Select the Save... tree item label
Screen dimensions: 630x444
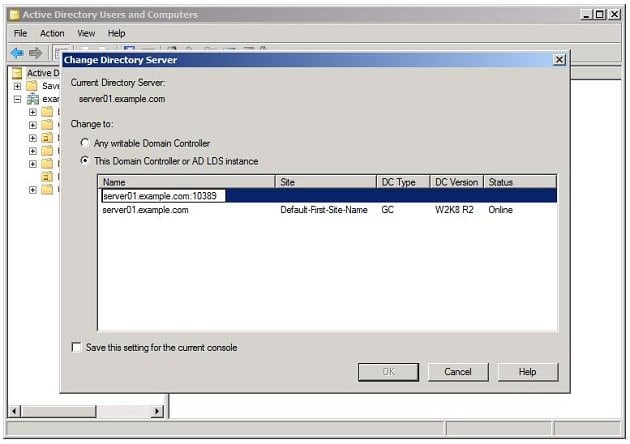(51, 86)
